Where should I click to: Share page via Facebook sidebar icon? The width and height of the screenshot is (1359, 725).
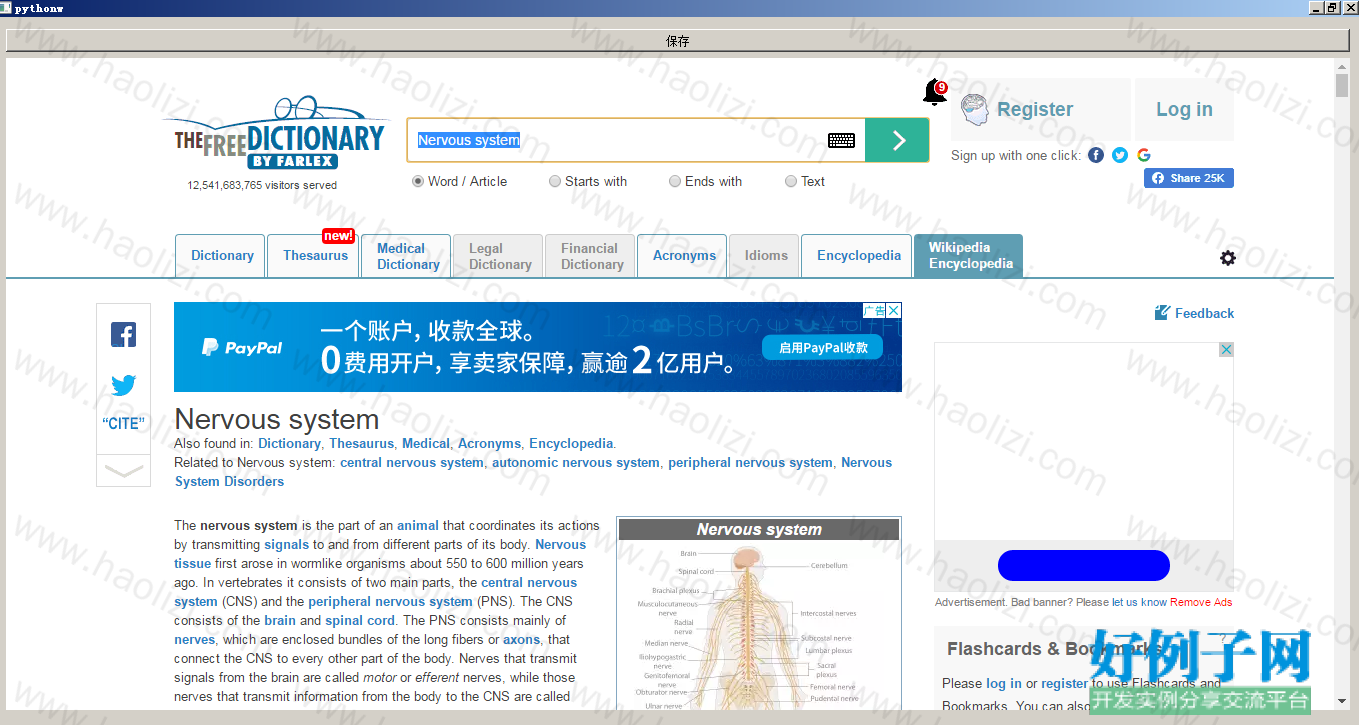123,334
